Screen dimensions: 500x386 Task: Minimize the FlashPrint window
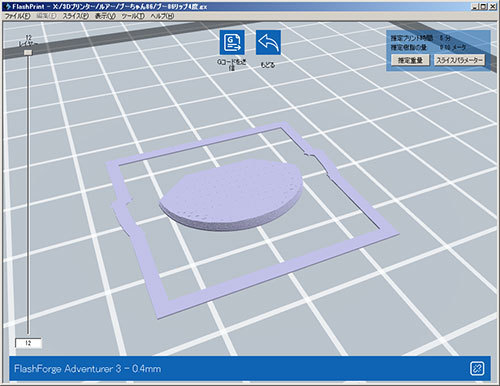476,6
